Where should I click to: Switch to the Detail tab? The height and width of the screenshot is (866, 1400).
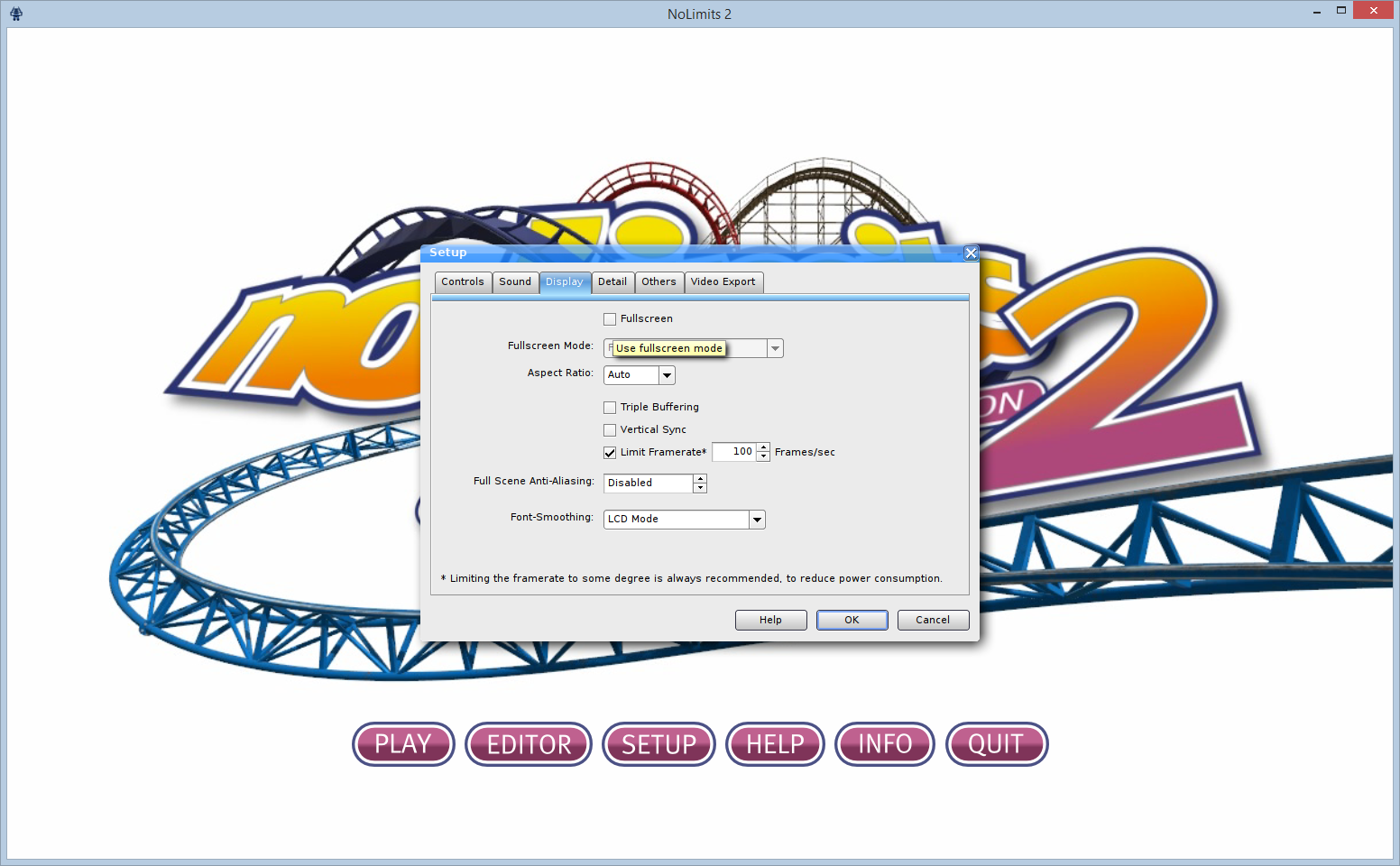click(612, 282)
